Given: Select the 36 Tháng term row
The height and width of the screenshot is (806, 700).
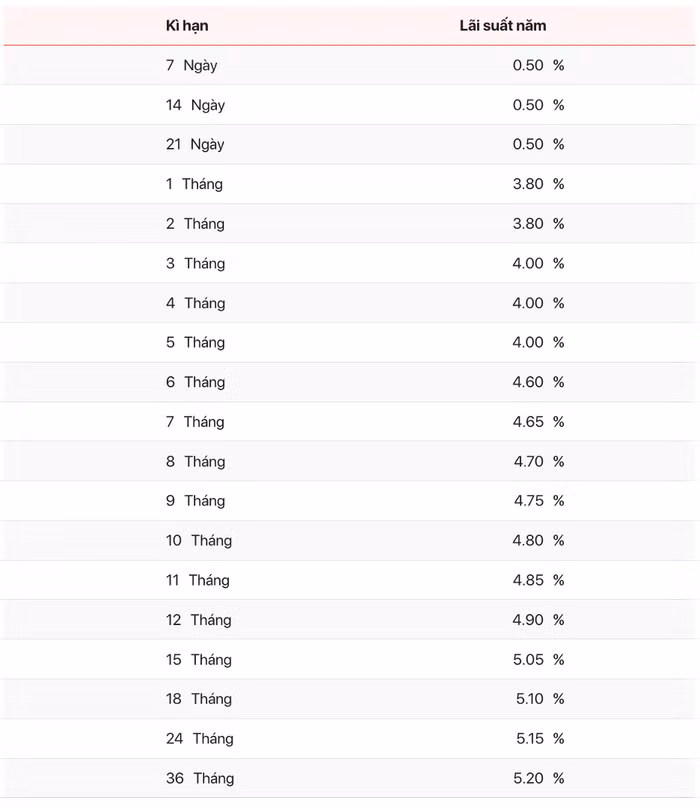Looking at the screenshot, I should coord(200,778).
